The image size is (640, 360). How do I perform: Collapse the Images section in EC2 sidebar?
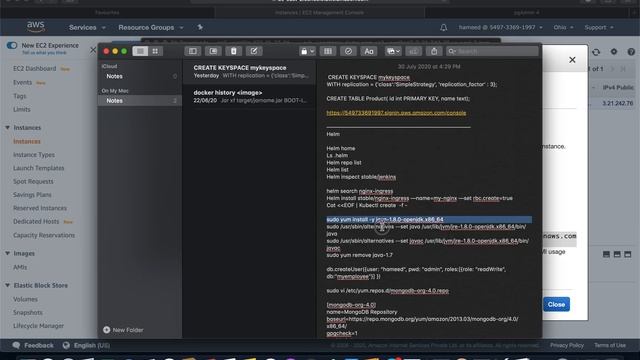(x=7, y=253)
